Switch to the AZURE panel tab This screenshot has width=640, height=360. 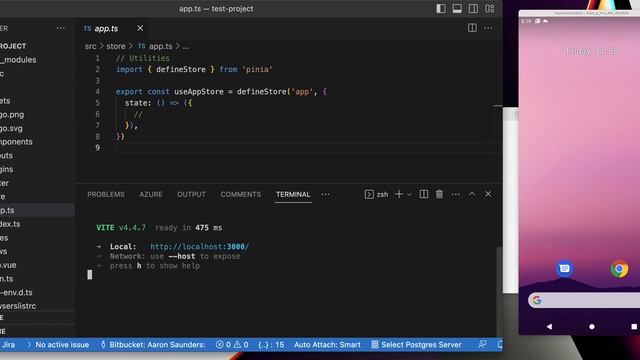click(151, 194)
